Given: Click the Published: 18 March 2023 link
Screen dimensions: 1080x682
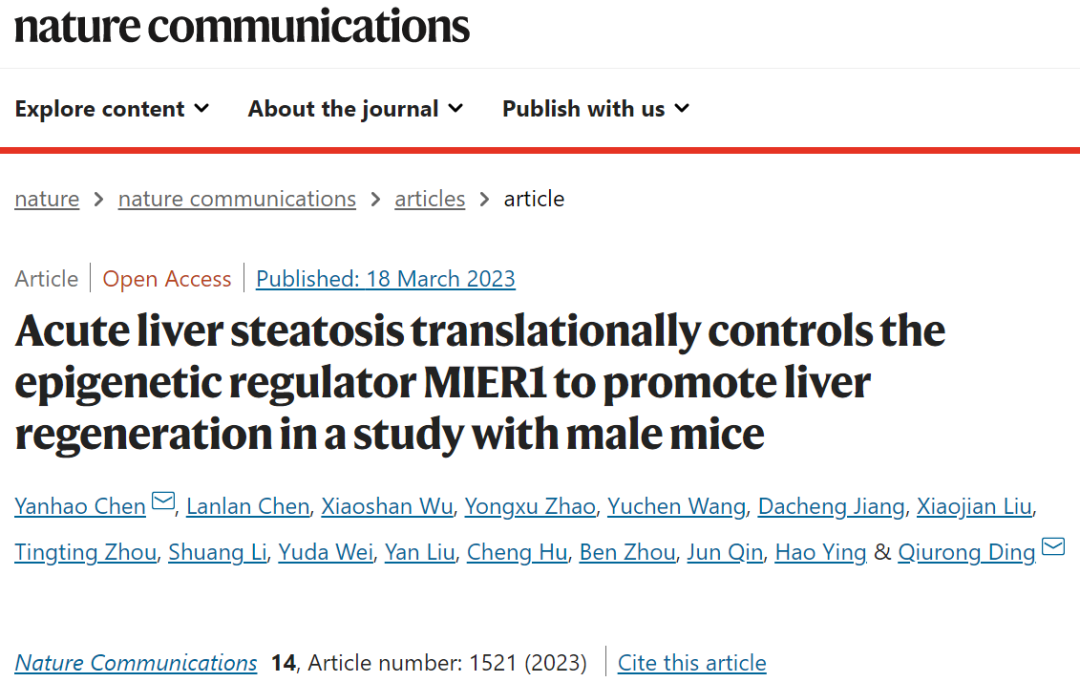Looking at the screenshot, I should click(386, 279).
